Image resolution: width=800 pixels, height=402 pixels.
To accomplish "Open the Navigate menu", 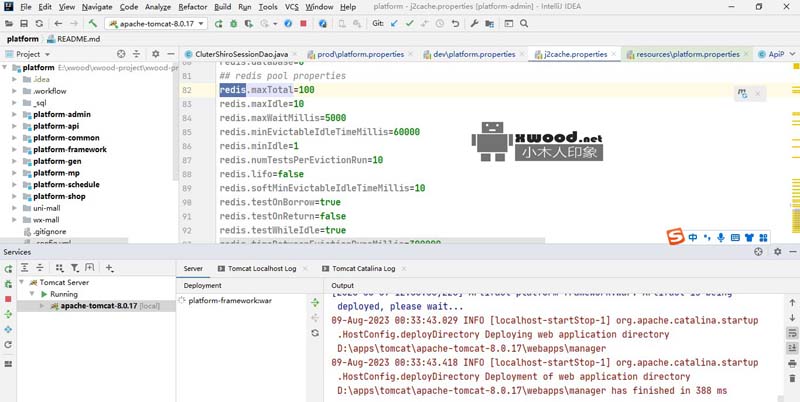I will coord(97,7).
